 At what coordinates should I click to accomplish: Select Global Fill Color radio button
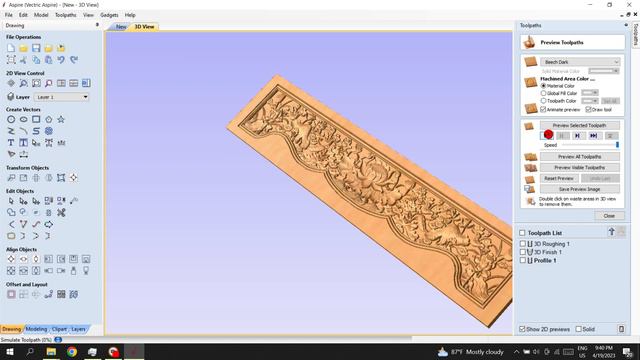point(543,93)
